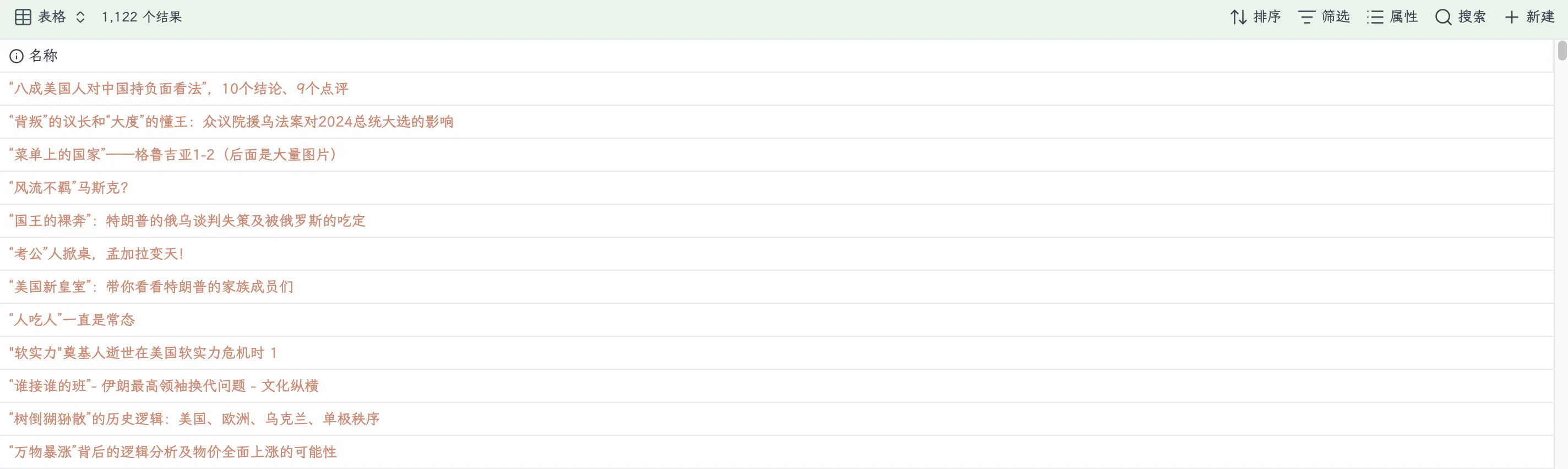Open the note "风流不羁"马斯克?
Screen dimensions: 1568x469
tap(69, 188)
